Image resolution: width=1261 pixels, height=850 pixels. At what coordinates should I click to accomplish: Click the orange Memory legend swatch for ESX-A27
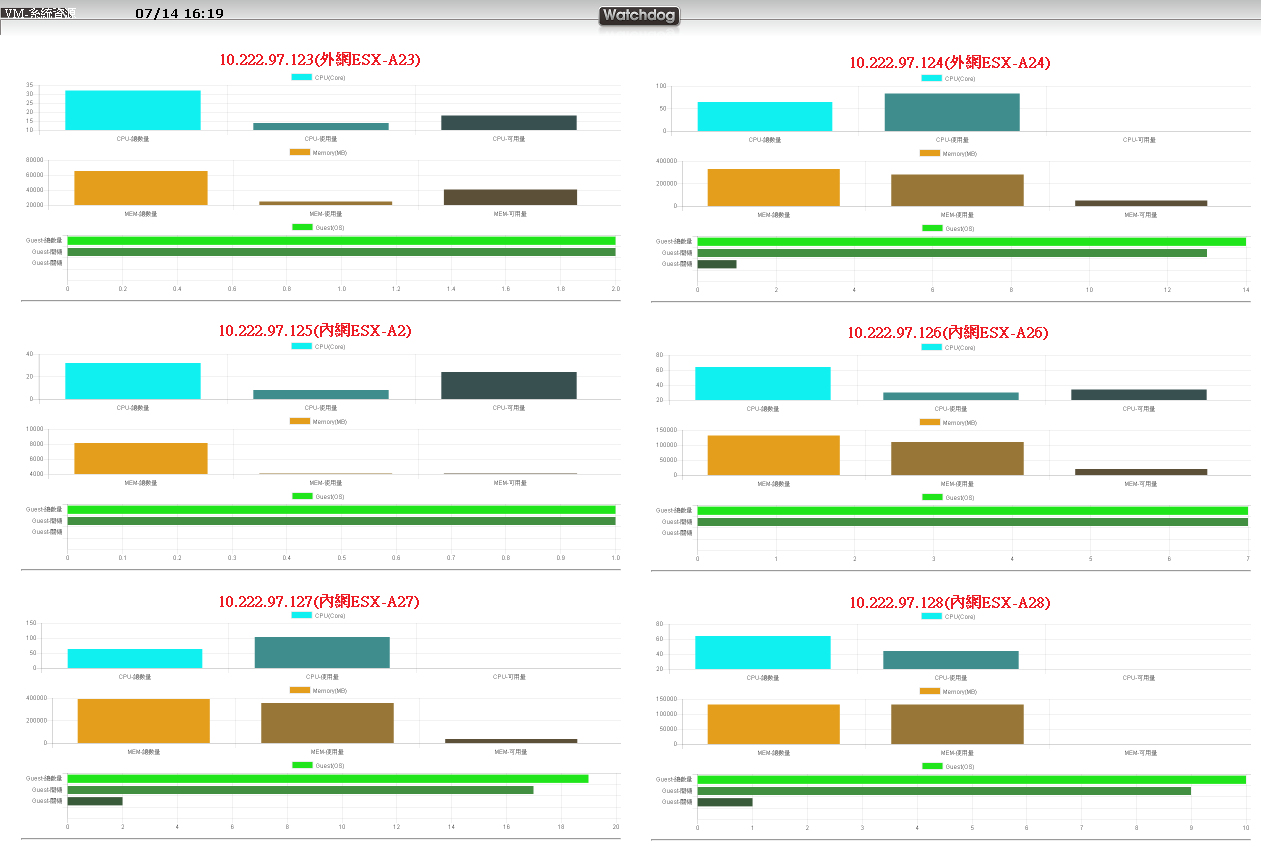[x=299, y=690]
